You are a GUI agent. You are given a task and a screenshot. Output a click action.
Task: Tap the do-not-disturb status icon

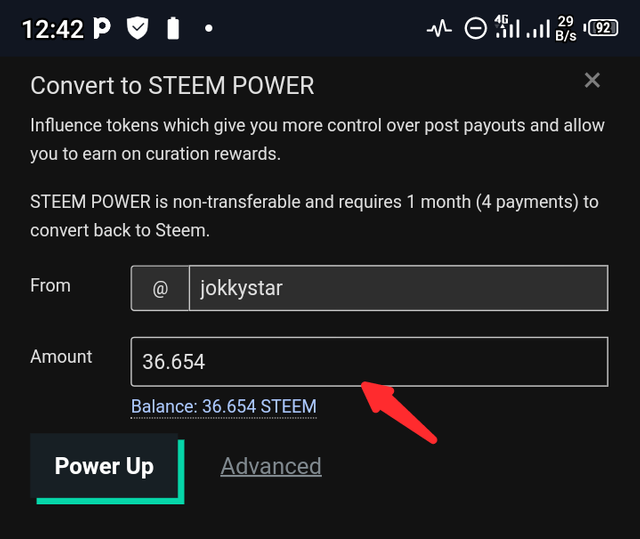[476, 29]
